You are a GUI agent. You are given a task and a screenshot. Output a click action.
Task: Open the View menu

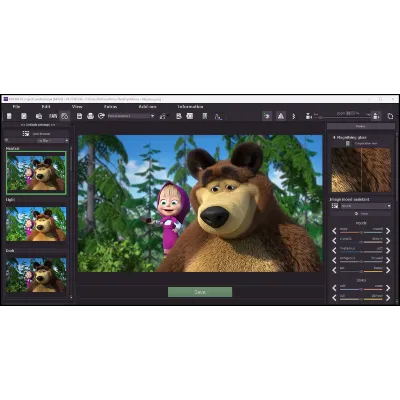[x=77, y=107]
